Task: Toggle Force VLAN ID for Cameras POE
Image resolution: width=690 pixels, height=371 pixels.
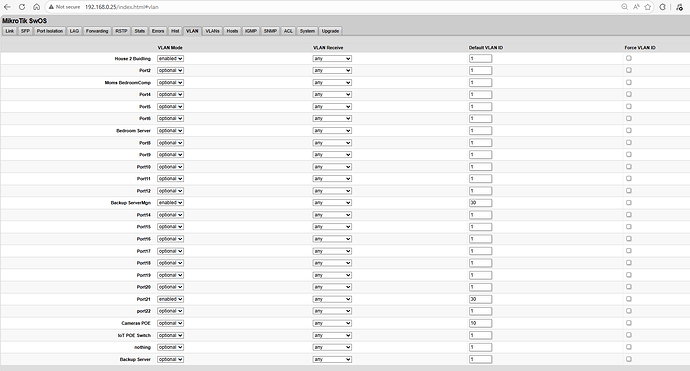Action: [x=628, y=323]
